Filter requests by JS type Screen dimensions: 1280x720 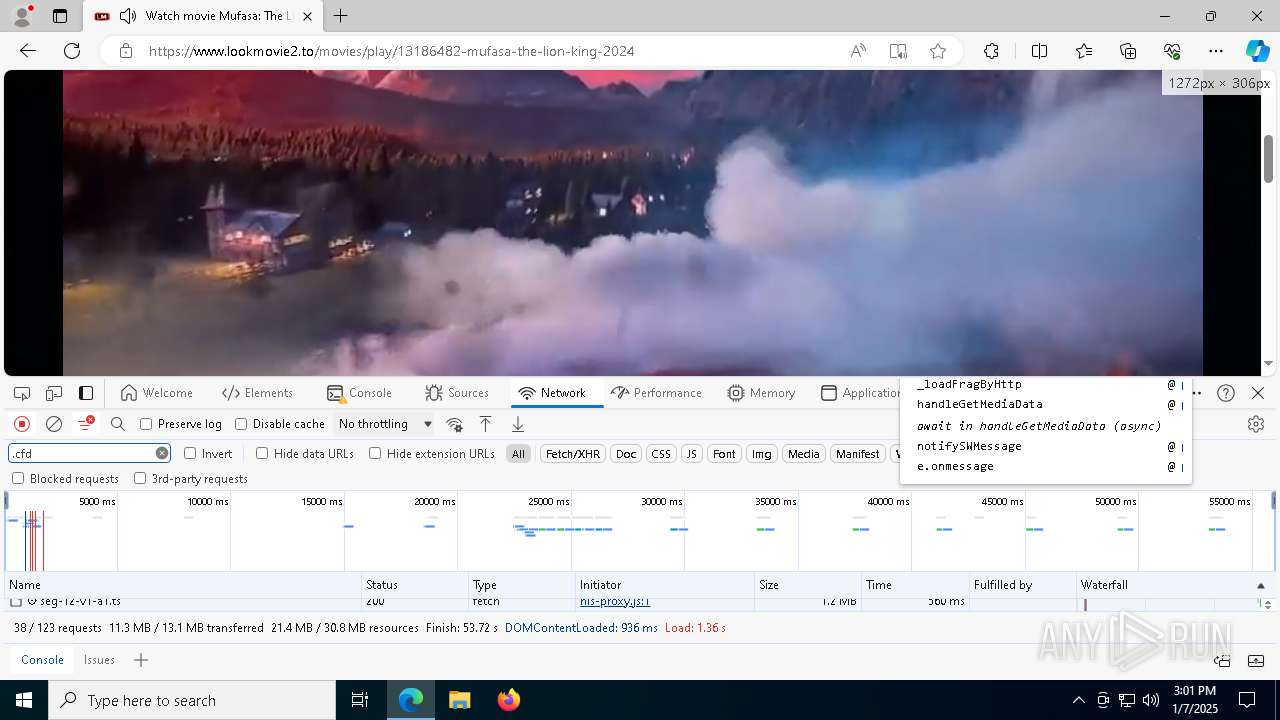click(691, 453)
